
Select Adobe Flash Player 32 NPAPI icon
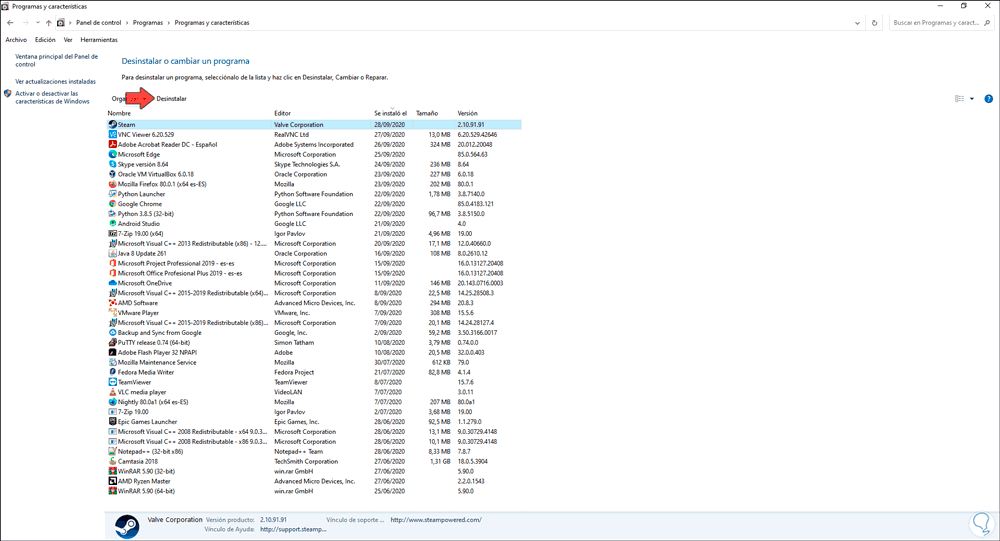[112, 352]
